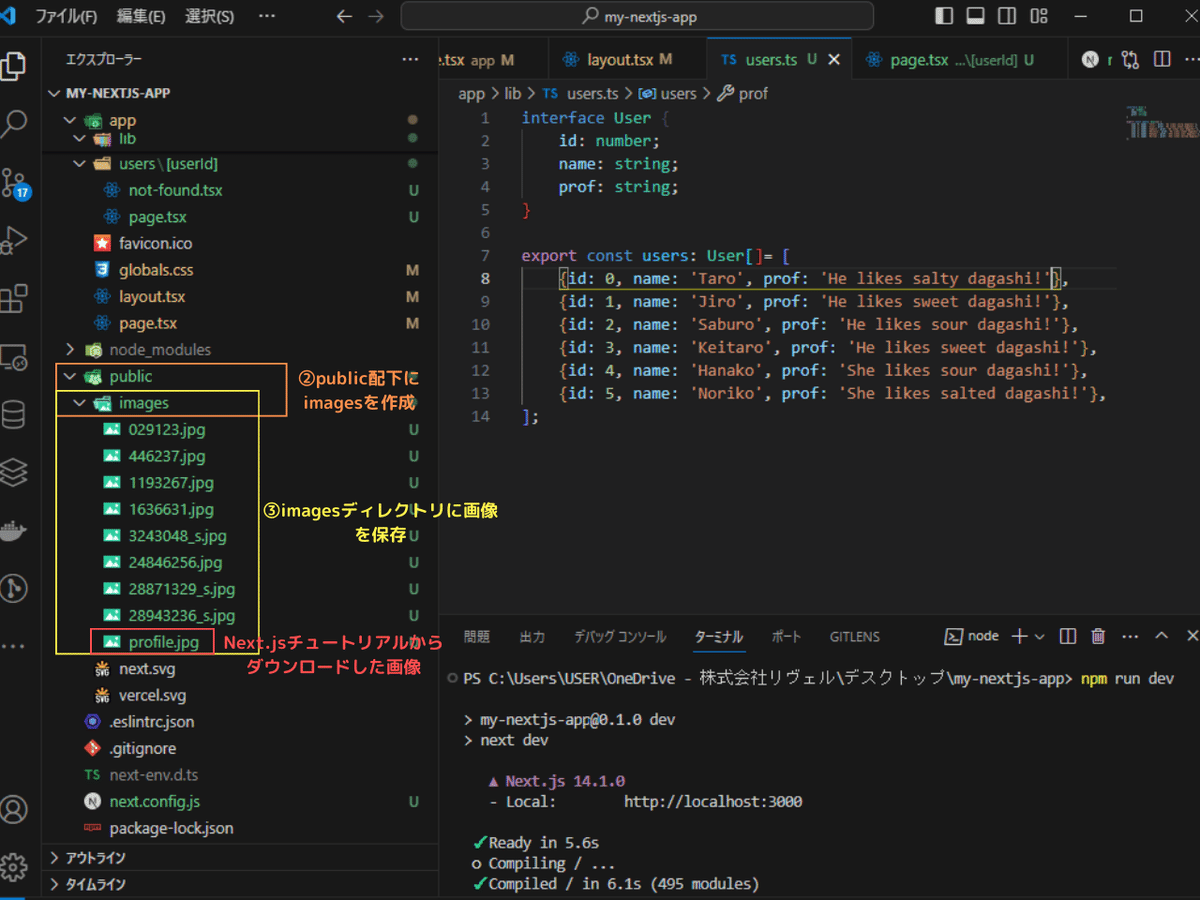The image size is (1200, 900).
Task: Open the Search view magnifier icon
Action: point(14,125)
